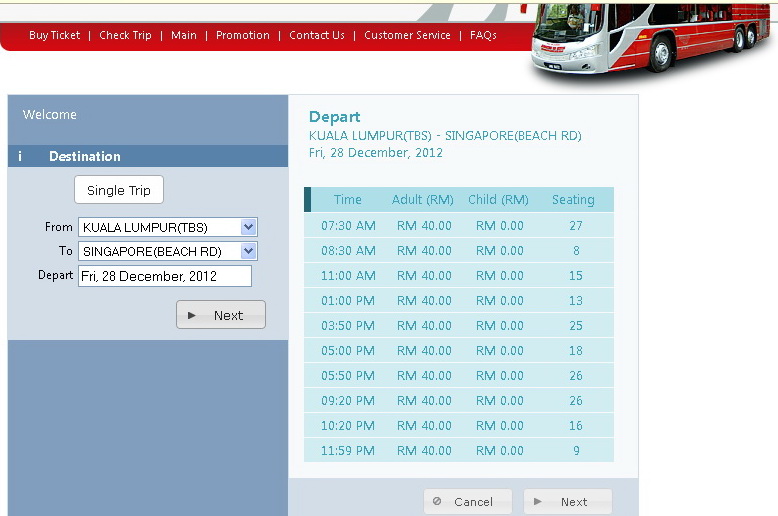Click the info icon beside Destination

[x=20, y=156]
